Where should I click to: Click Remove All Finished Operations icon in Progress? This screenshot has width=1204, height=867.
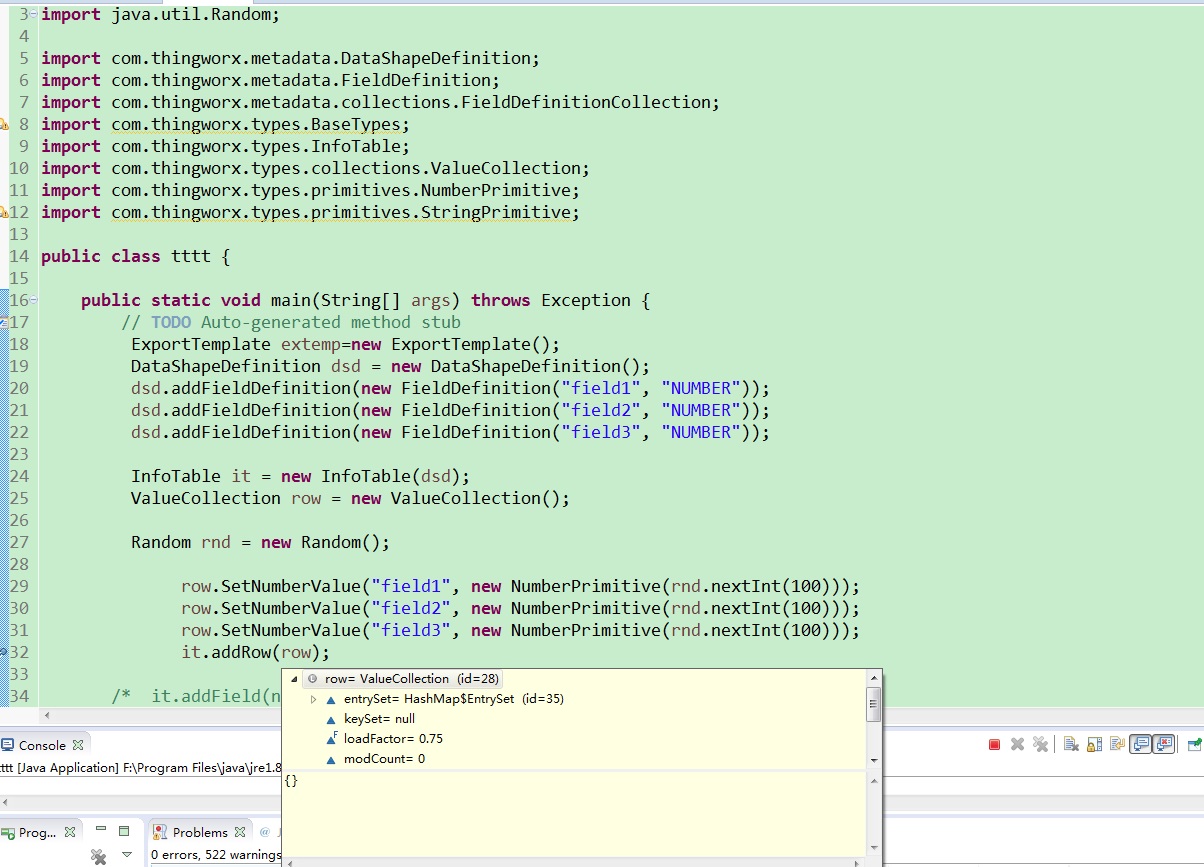tap(98, 856)
